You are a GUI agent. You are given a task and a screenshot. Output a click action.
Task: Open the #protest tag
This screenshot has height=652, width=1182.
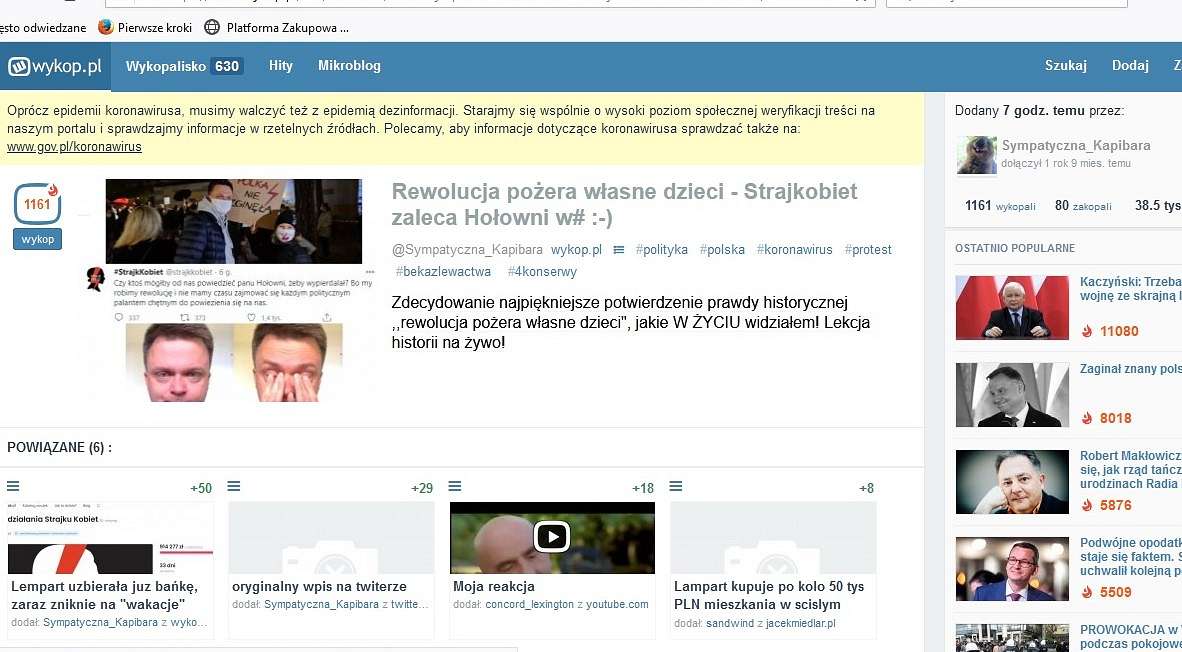coord(868,249)
